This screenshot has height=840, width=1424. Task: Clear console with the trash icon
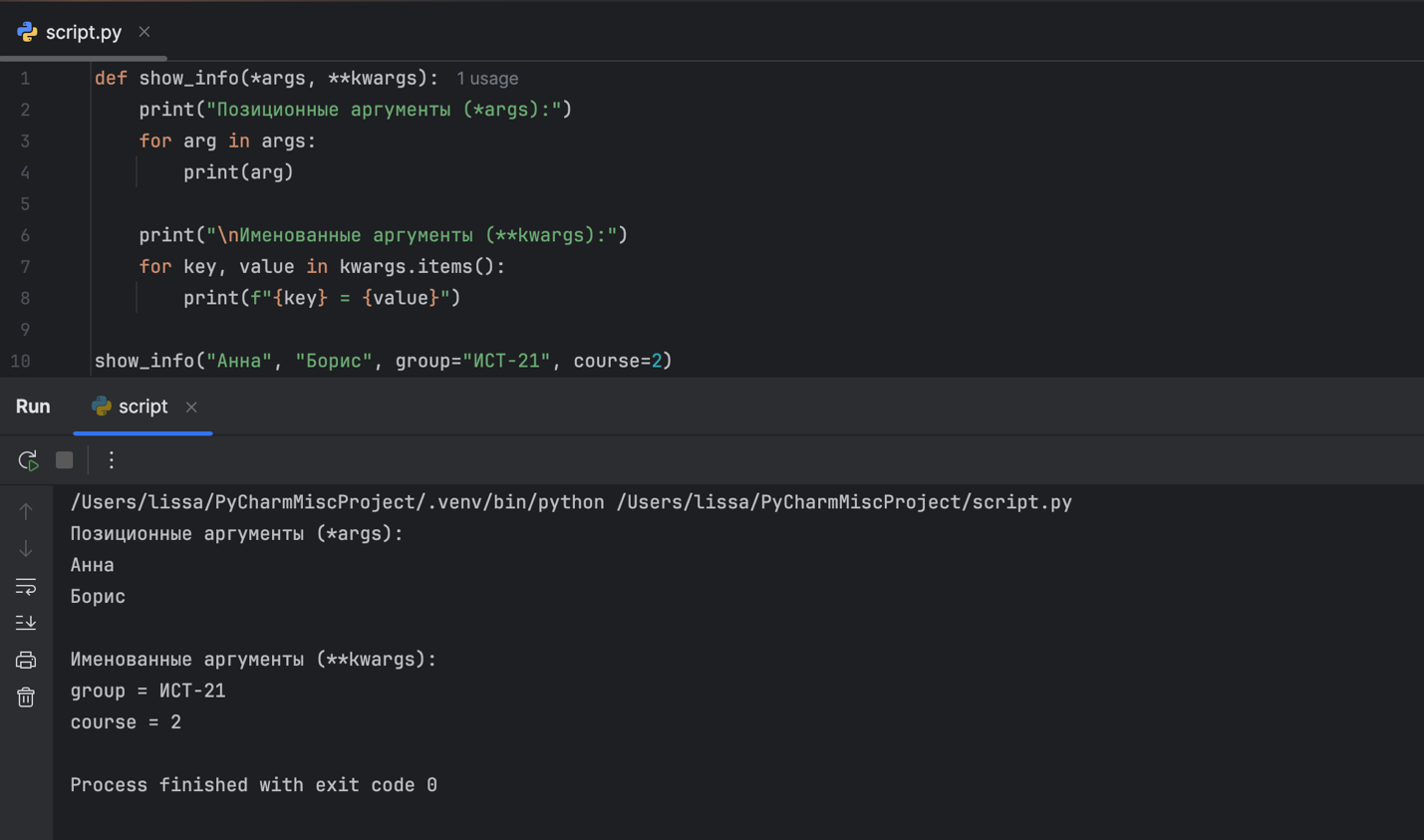pos(26,698)
